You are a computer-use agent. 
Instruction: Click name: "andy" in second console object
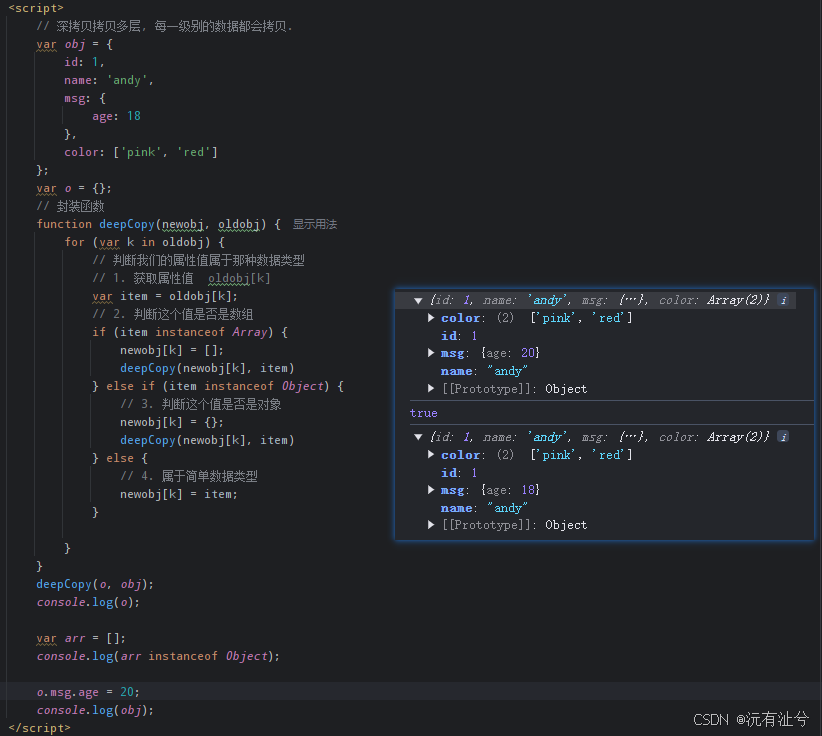click(x=484, y=508)
